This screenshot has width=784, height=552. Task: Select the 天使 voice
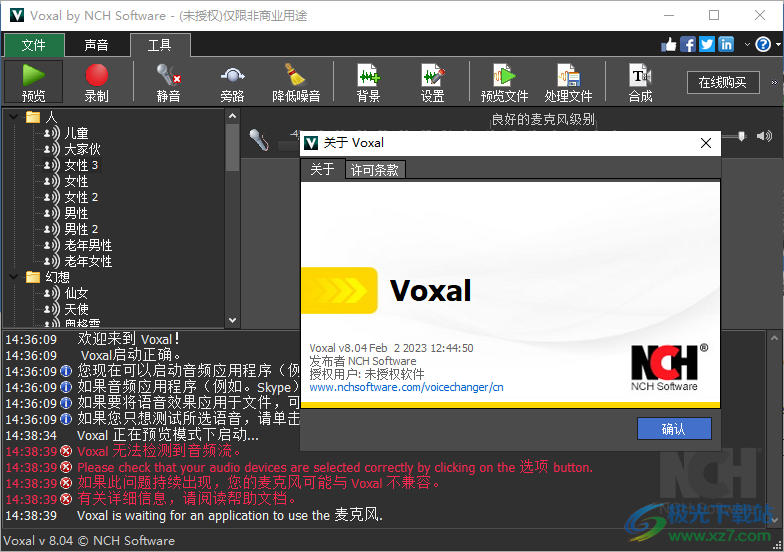pos(76,310)
